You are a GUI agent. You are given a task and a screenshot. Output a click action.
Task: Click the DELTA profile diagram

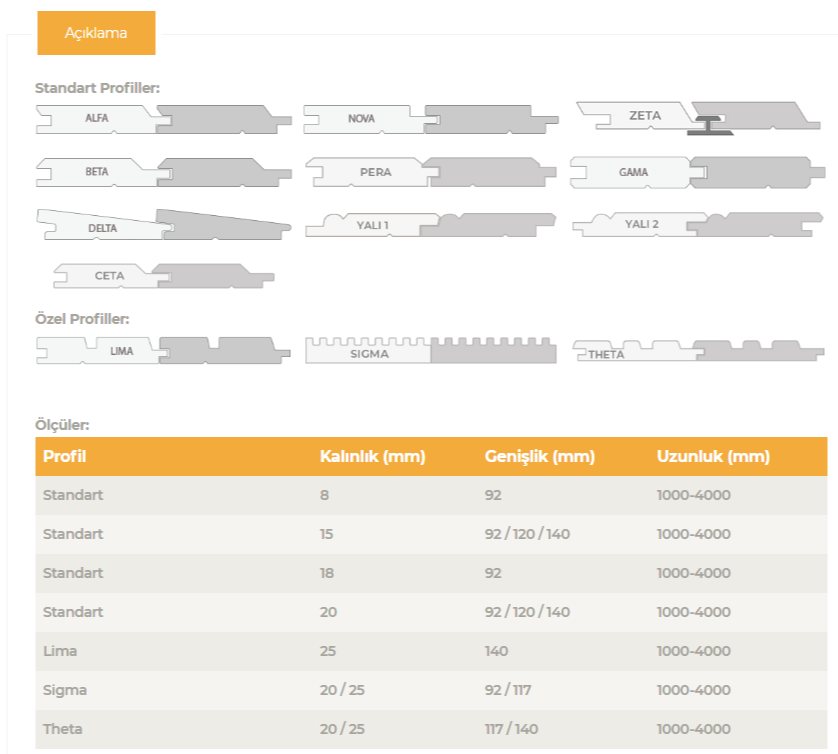pyautogui.click(x=164, y=225)
